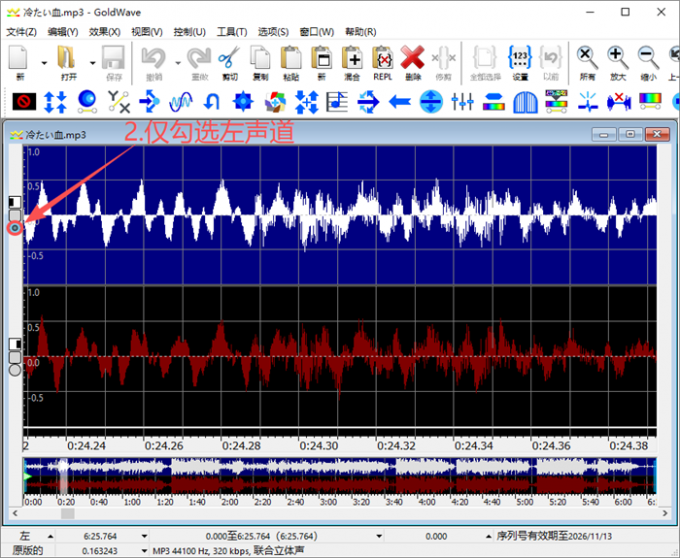Click the New file (新) toolbar icon
This screenshot has width=680, height=558.
tap(19, 58)
